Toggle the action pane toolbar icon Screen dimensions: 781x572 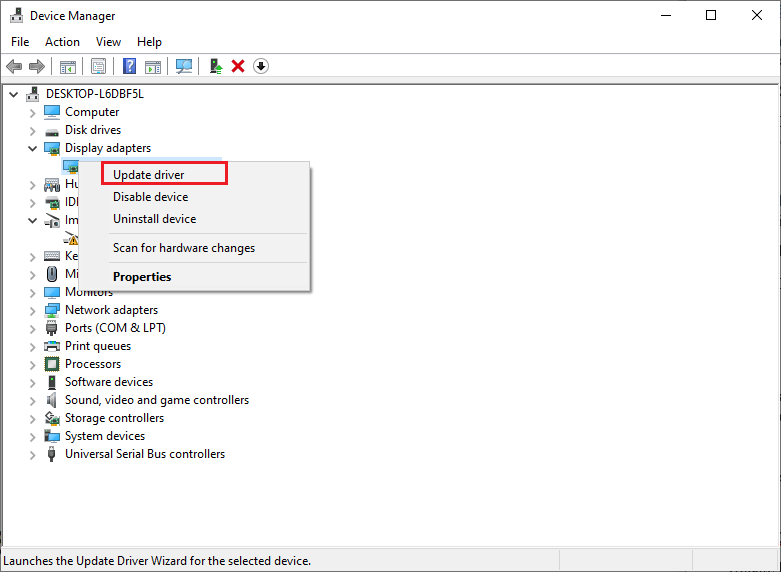tap(153, 66)
